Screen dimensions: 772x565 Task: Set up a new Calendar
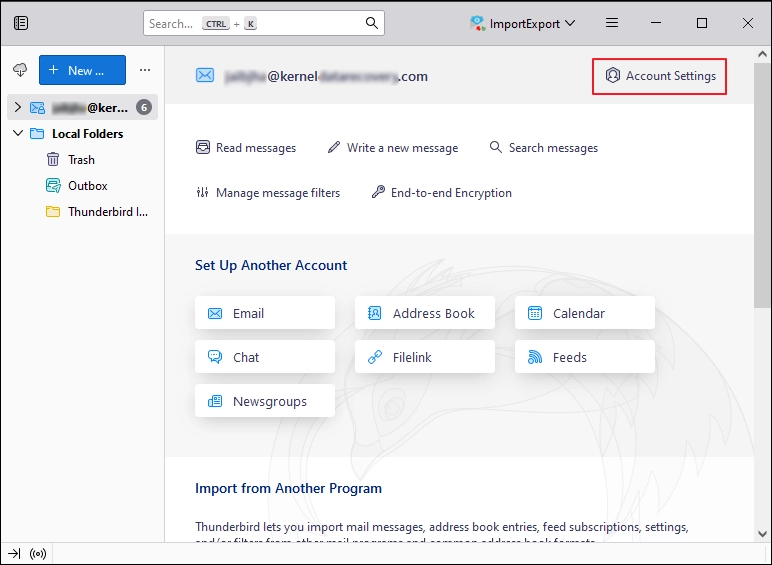point(585,313)
